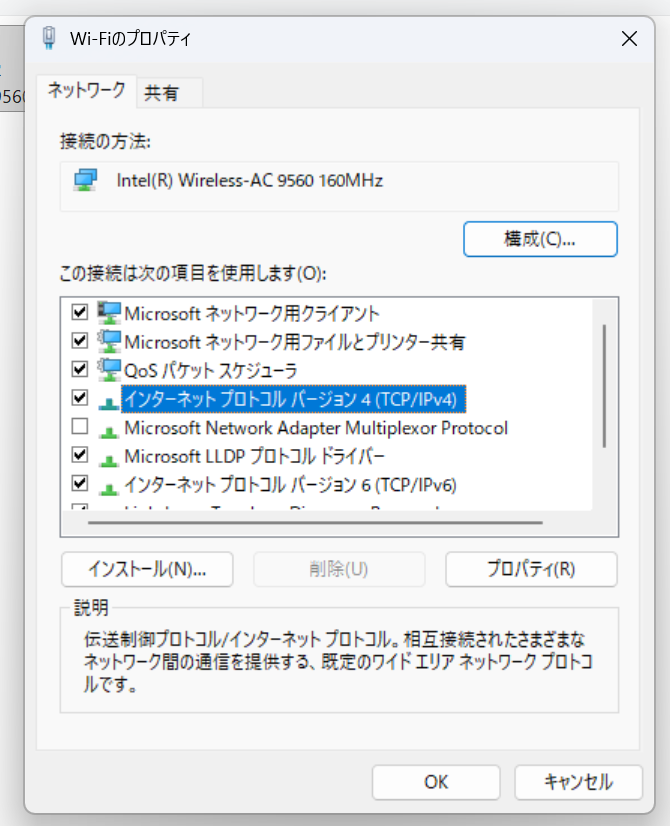Viewport: 670px width, 826px height.
Task: Click the Multiplexor Protocol item icon
Action: [x=108, y=429]
